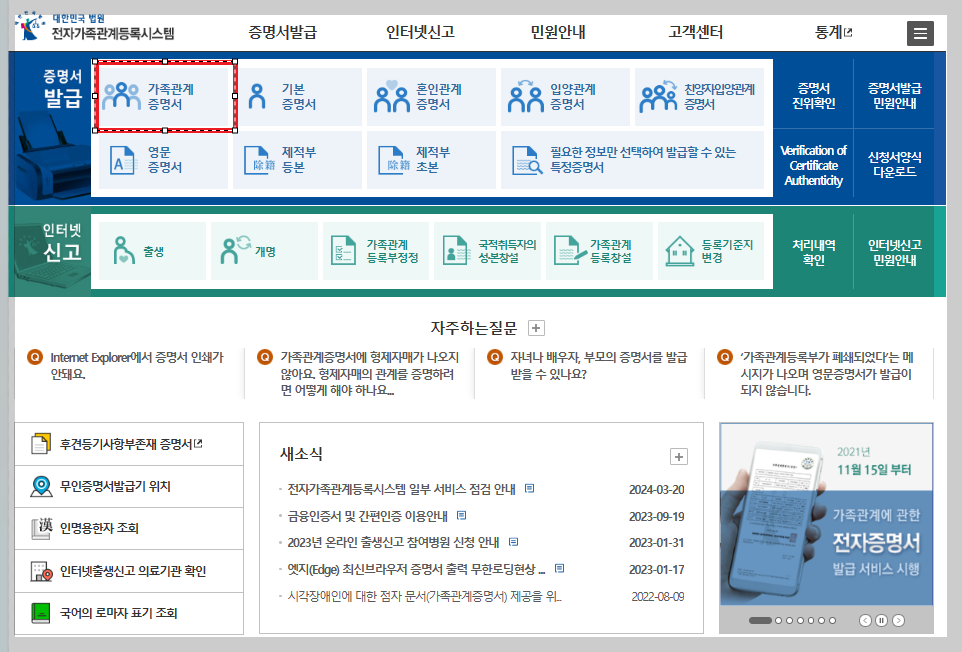Pause the promotional banner carousel
This screenshot has height=652, width=962.
click(x=882, y=620)
